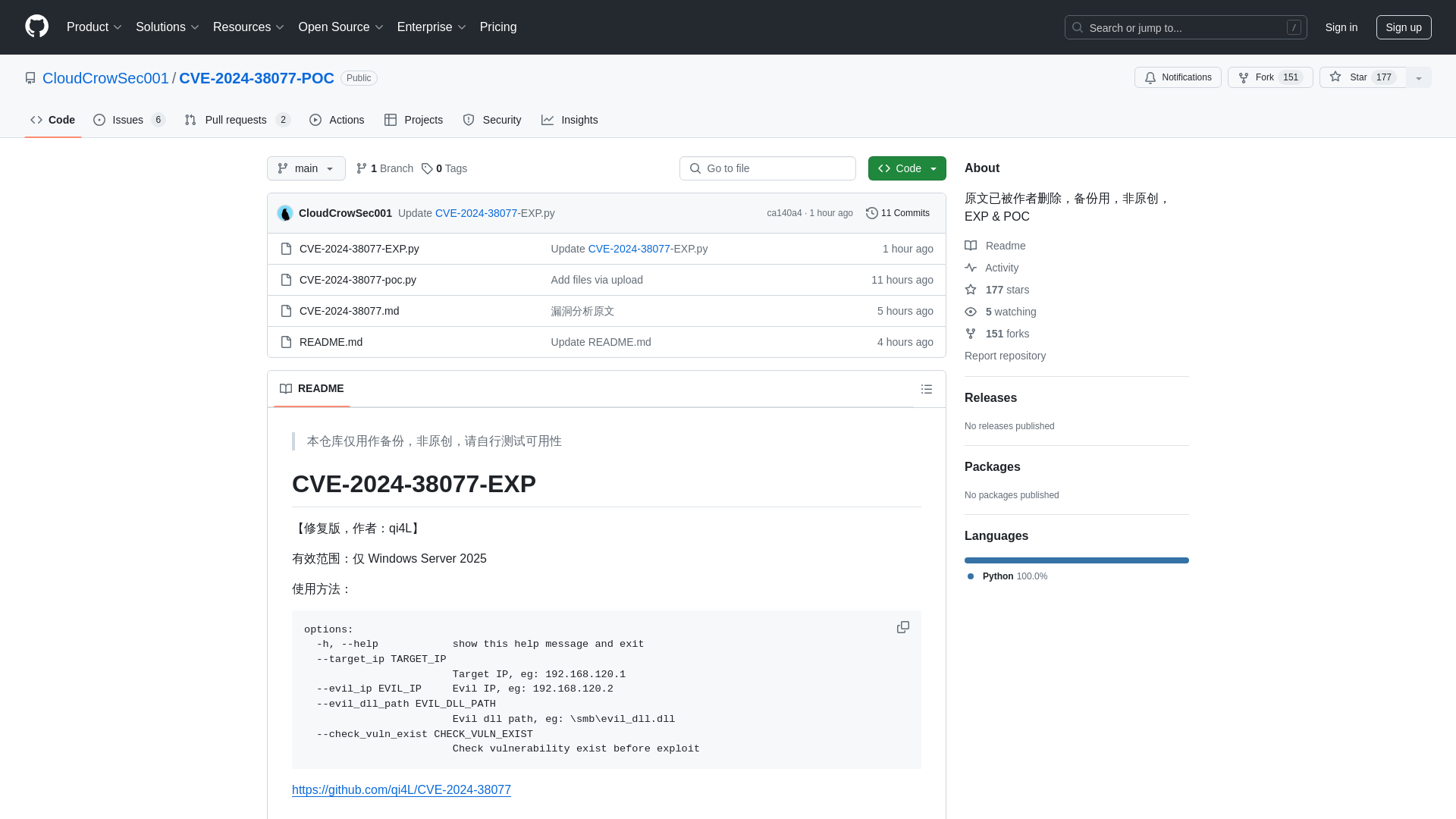
Task: Switch to the Issues tab
Action: (130, 120)
